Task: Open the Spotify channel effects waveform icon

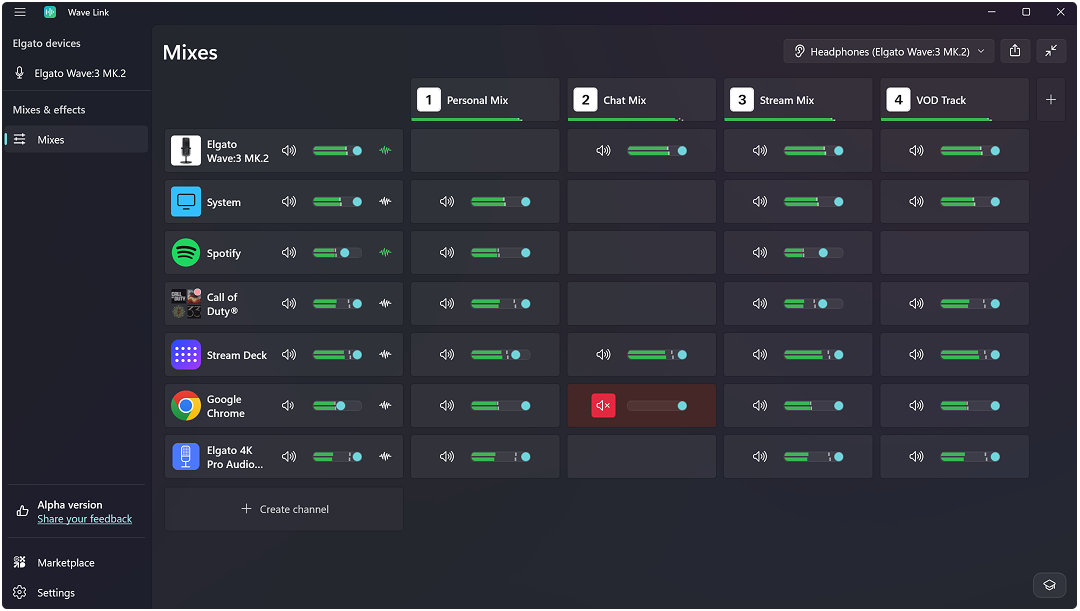Action: (x=385, y=253)
